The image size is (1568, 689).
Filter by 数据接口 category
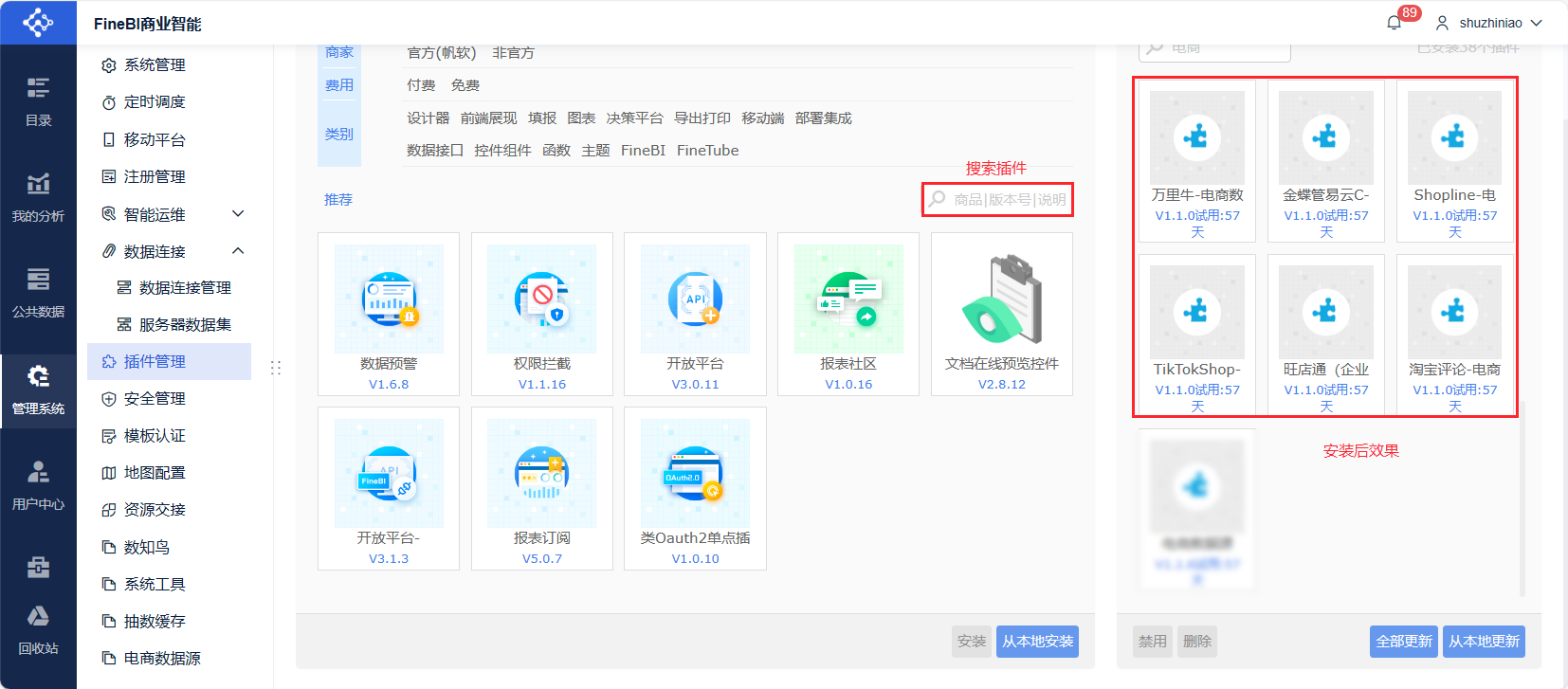click(x=435, y=151)
